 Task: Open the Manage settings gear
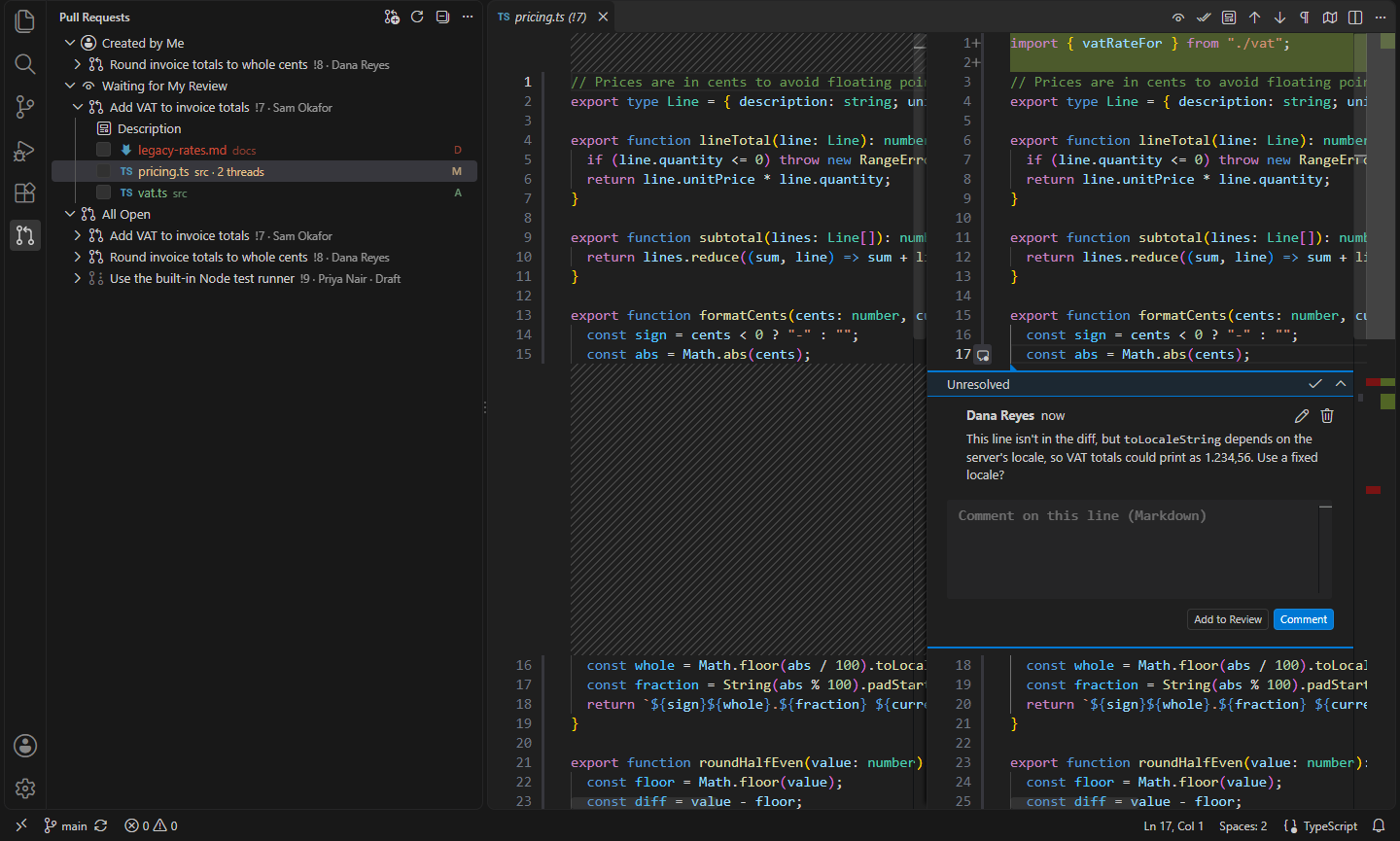[x=25, y=788]
